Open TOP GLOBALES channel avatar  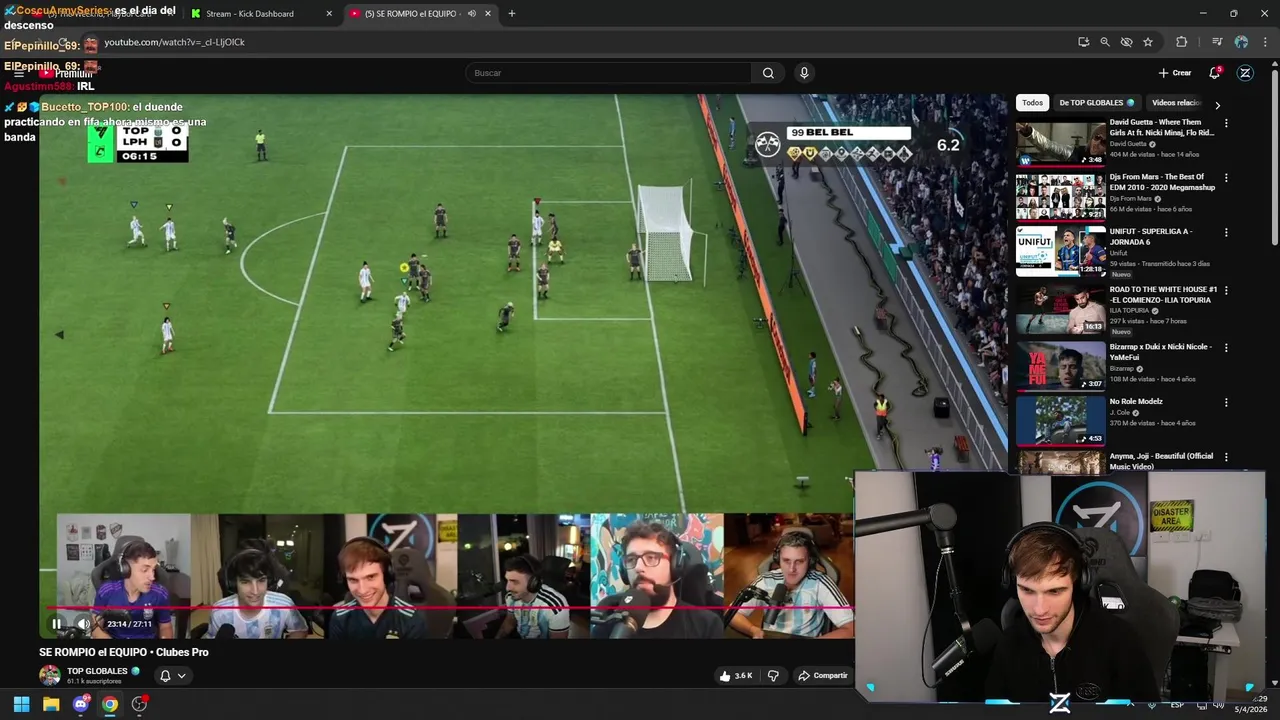50,675
